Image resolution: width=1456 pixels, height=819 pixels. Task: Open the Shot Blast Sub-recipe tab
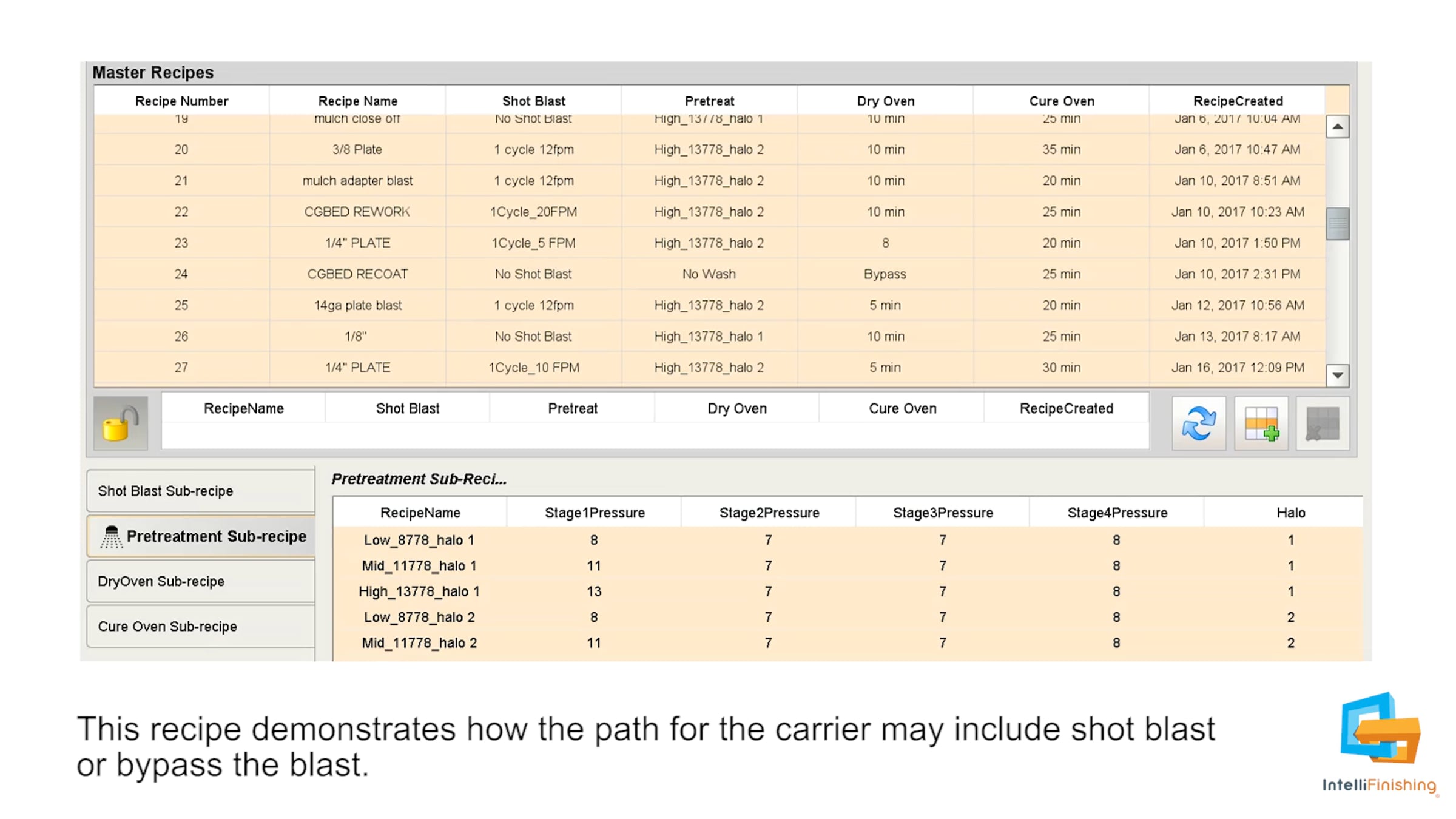pos(200,491)
